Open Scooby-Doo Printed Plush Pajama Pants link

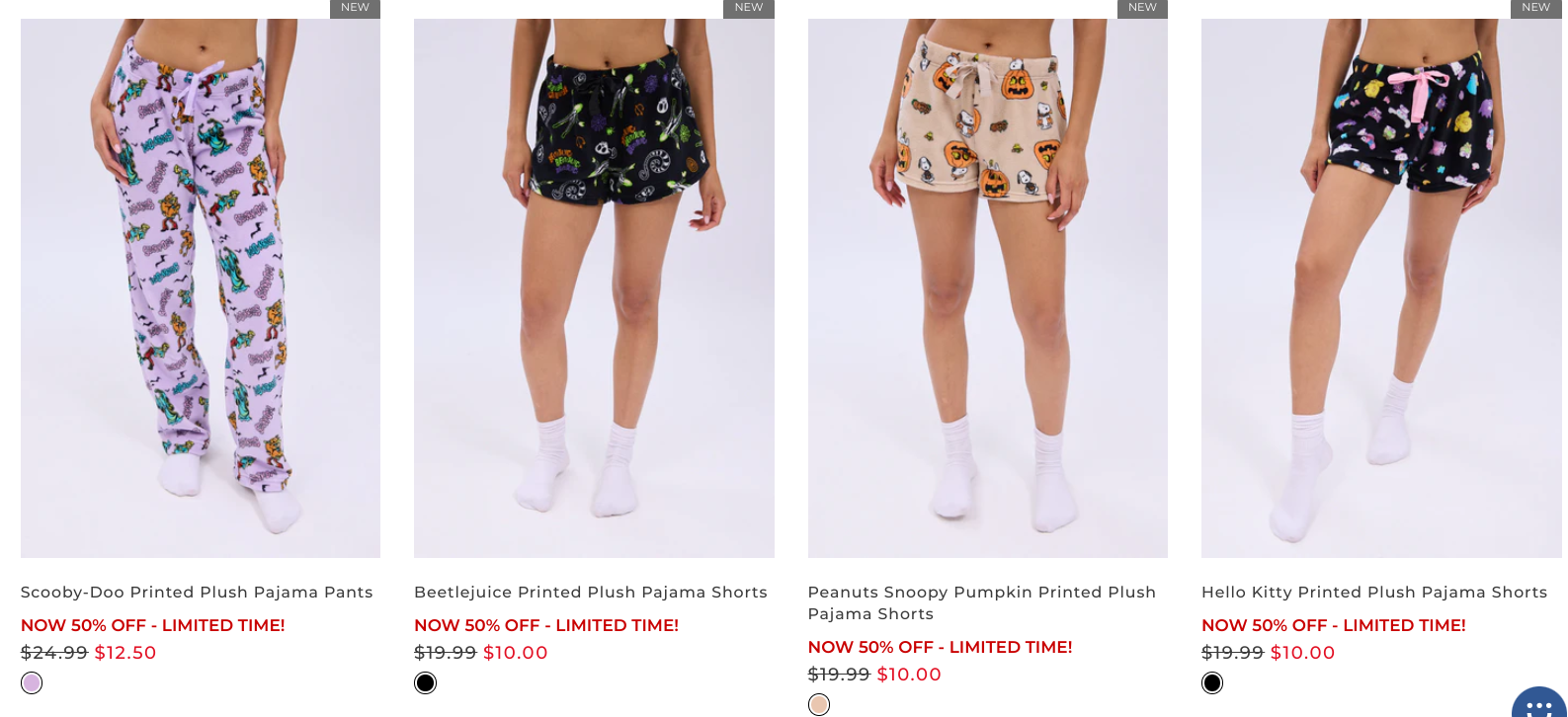(197, 593)
